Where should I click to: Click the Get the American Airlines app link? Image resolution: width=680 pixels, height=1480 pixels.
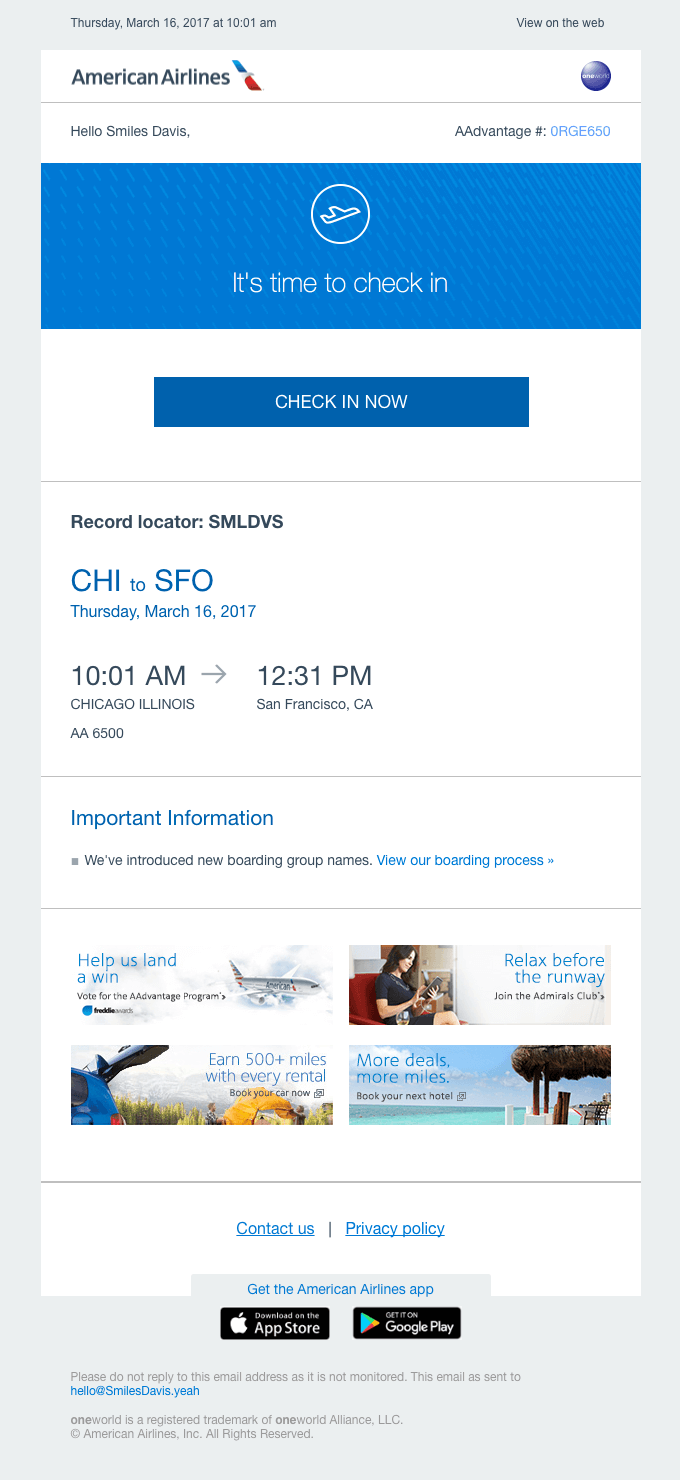coord(340,1289)
